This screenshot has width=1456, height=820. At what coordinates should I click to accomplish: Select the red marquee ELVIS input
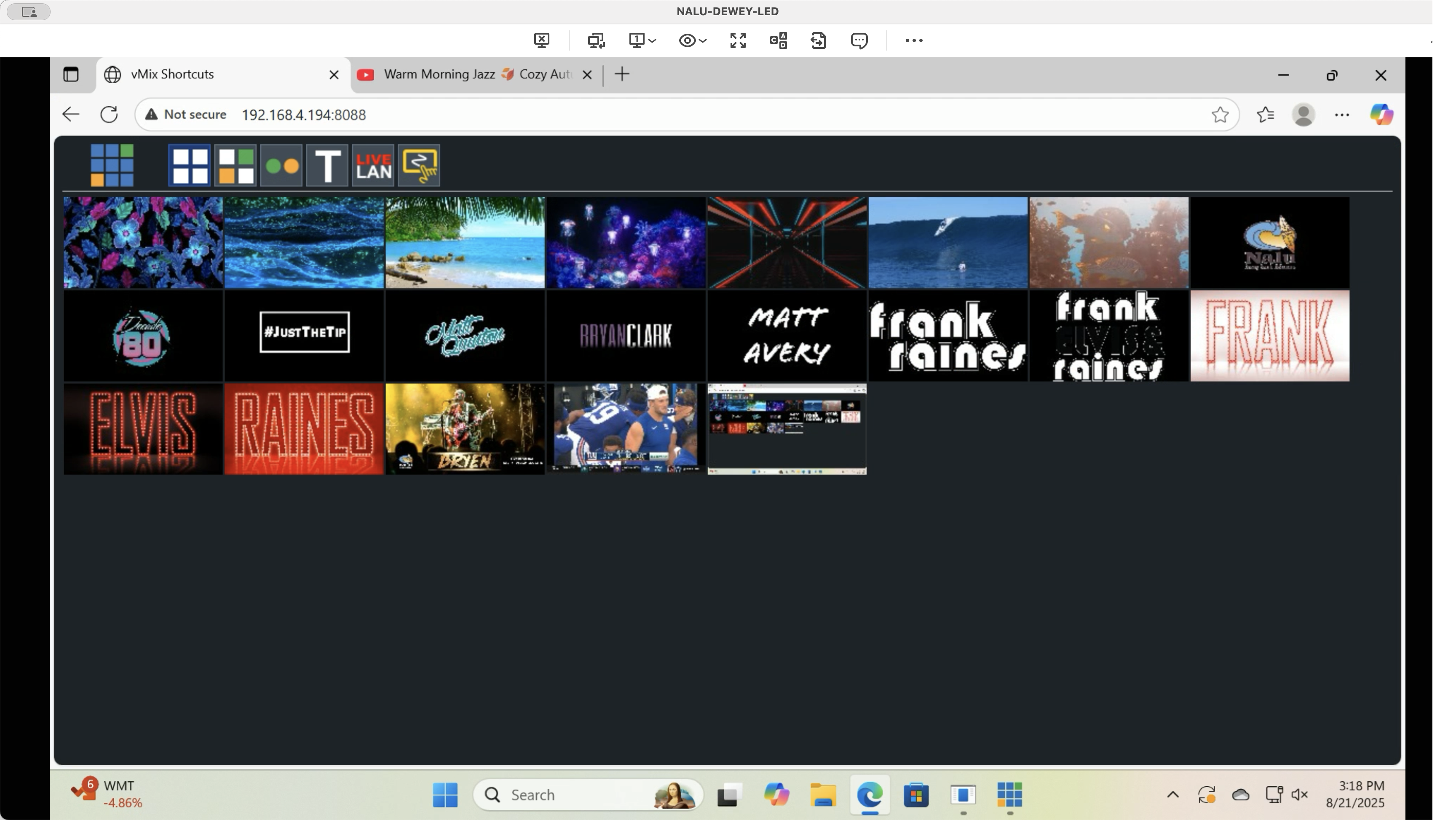(143, 429)
